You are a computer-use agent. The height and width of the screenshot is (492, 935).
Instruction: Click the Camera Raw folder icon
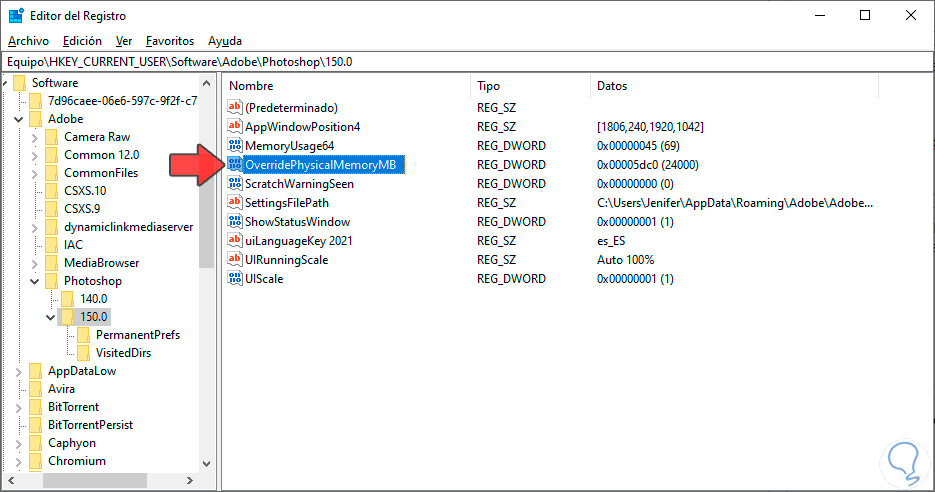52,137
